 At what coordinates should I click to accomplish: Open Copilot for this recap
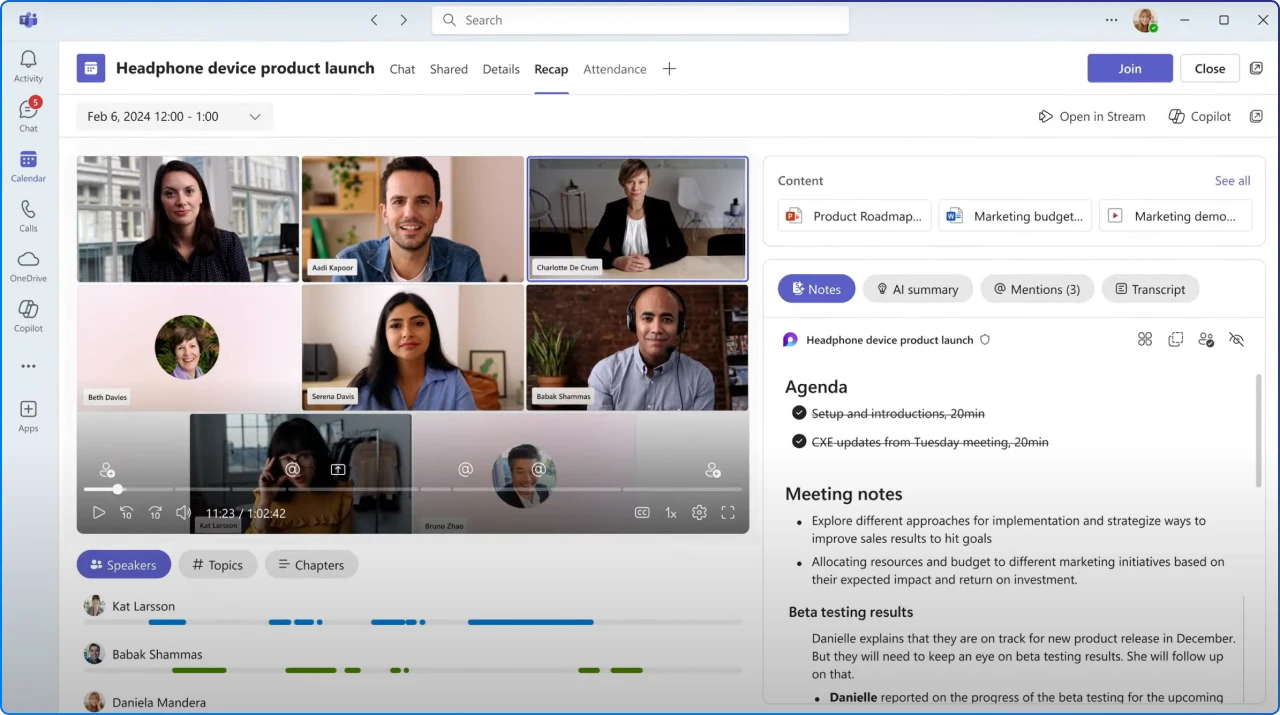1200,117
